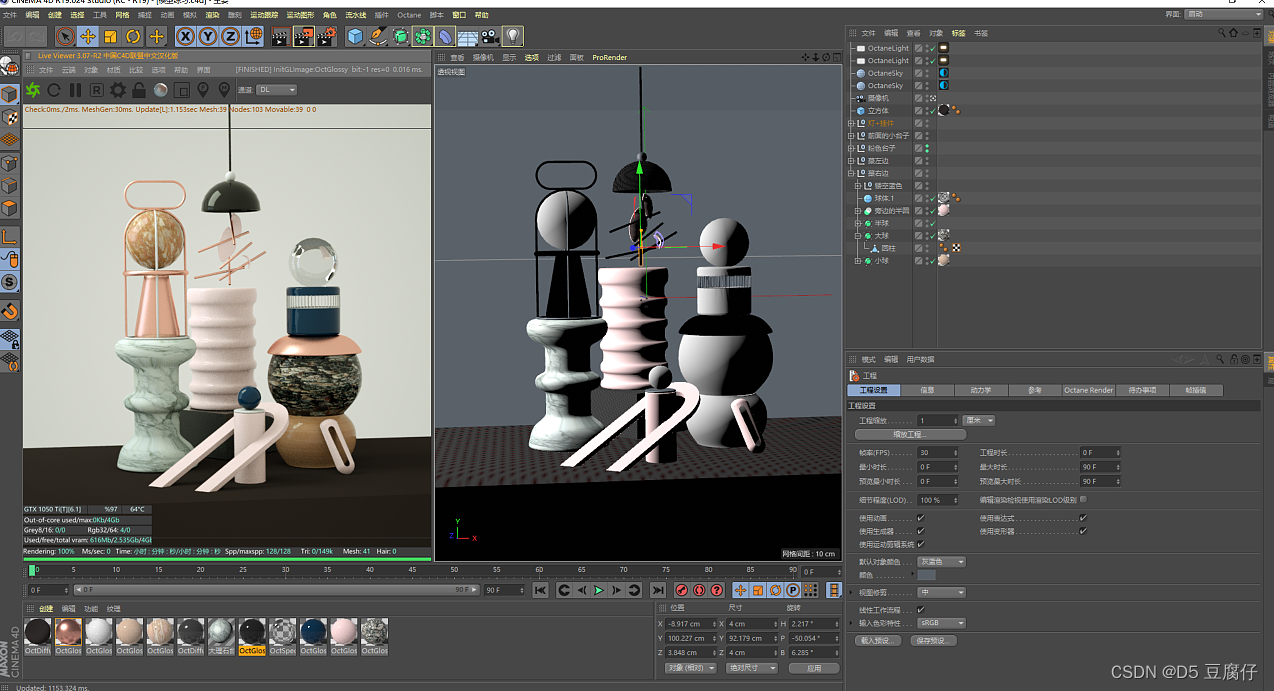Collapse the 最右边 group
1274x691 pixels.
click(x=851, y=173)
